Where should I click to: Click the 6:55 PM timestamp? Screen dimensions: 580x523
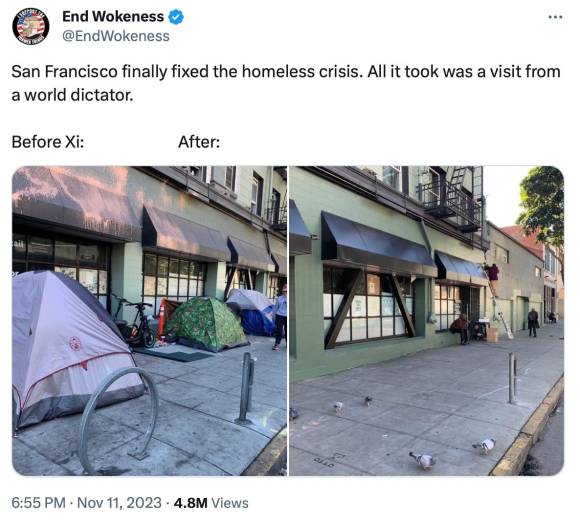tap(38, 503)
